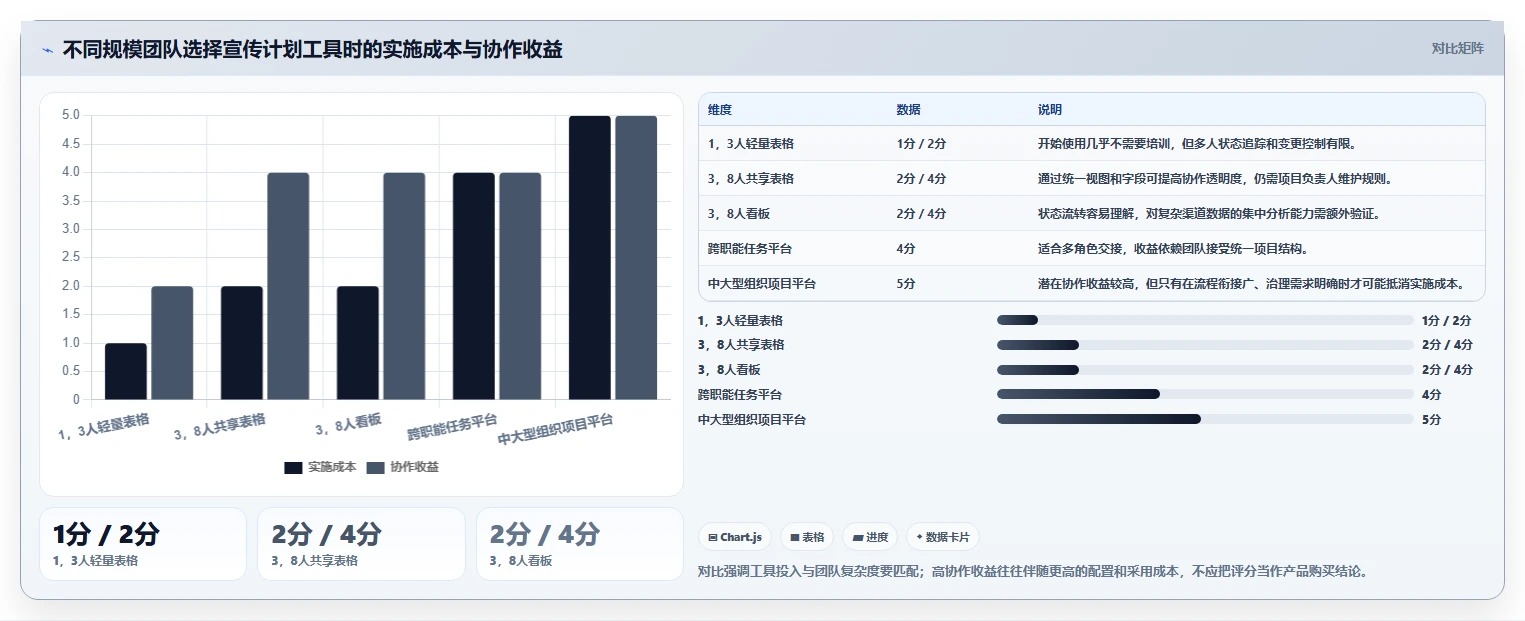
Task: Click the 5分 cell in the table
Action: [907, 284]
